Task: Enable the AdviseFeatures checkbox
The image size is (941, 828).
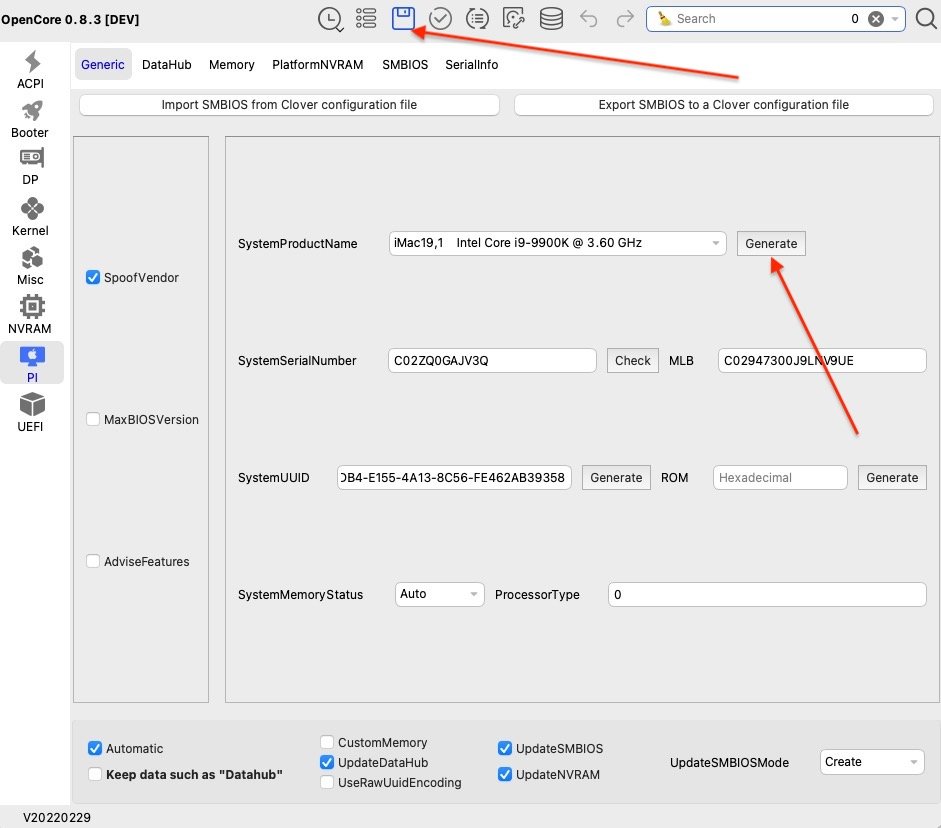Action: coord(92,561)
